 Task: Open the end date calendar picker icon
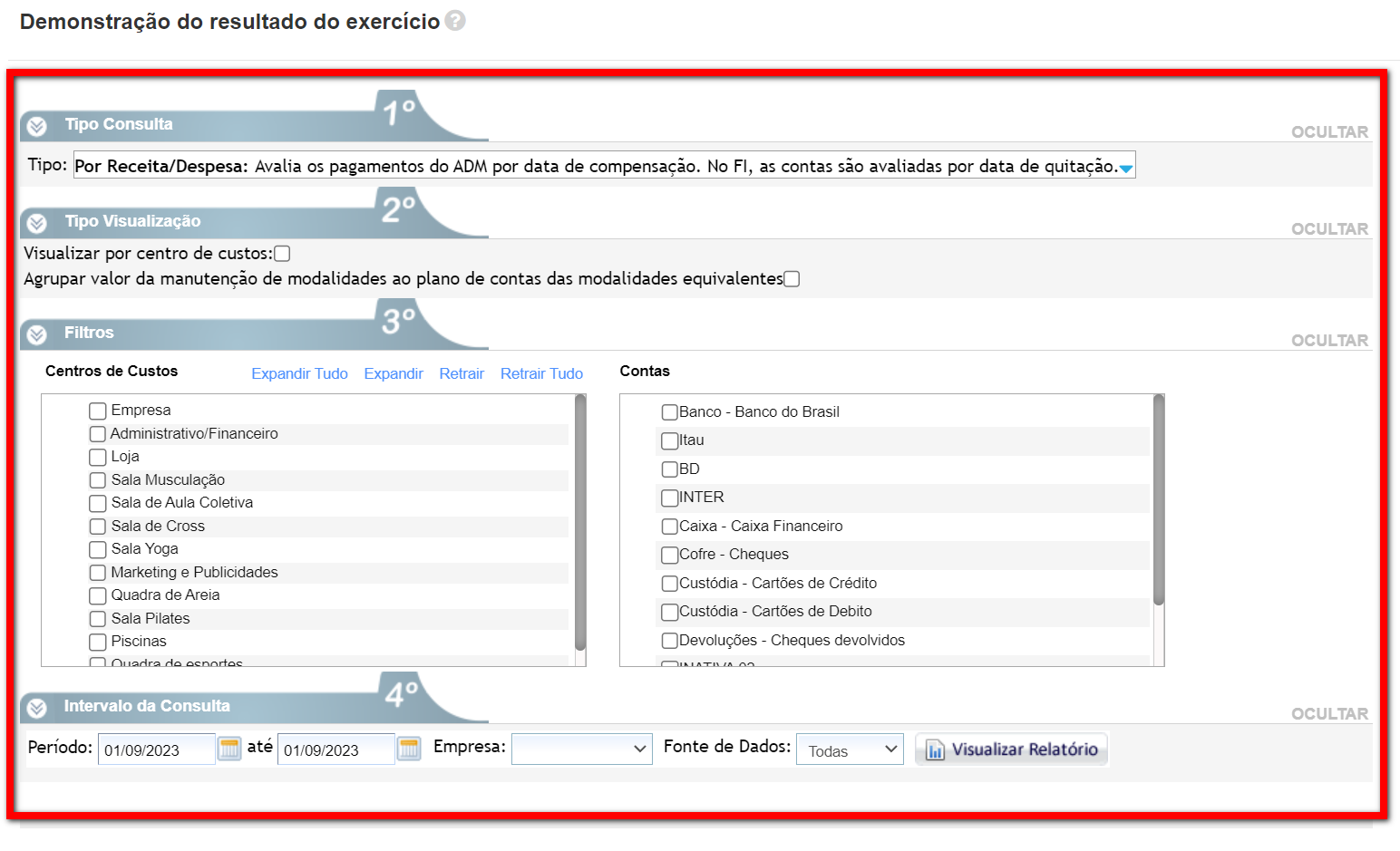coord(409,749)
